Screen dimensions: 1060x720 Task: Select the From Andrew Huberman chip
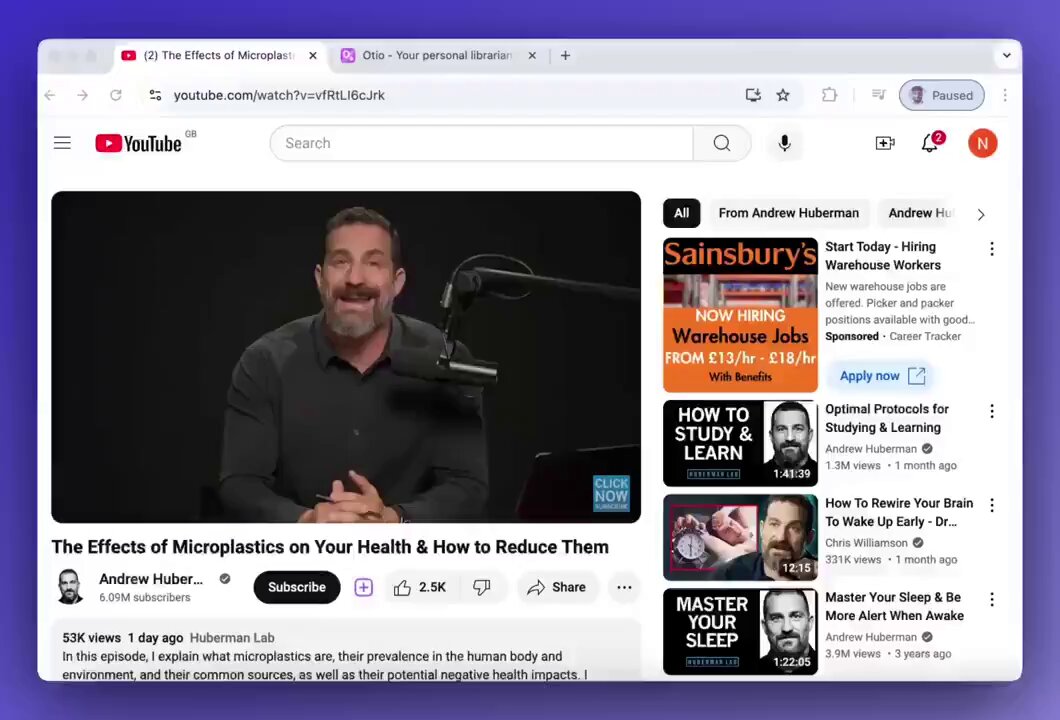point(788,213)
